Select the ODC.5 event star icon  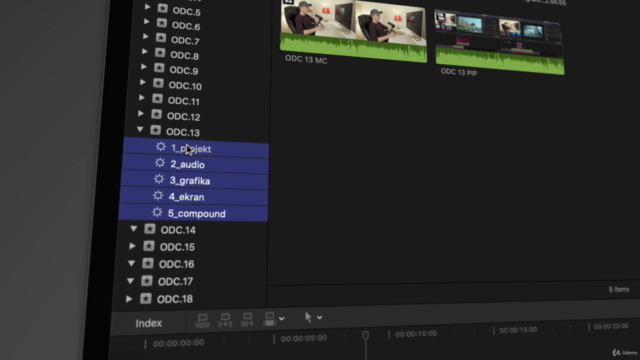(x=162, y=8)
